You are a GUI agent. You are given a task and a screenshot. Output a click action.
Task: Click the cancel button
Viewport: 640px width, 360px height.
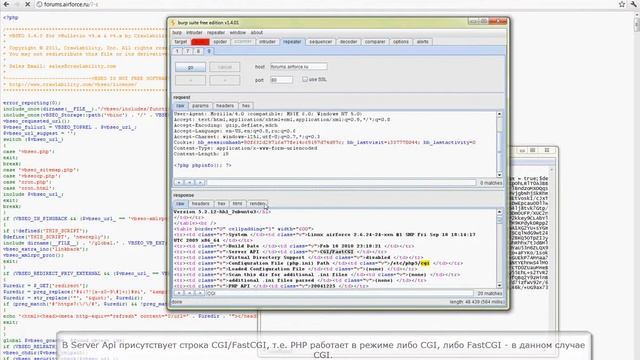pyautogui.click(x=225, y=67)
